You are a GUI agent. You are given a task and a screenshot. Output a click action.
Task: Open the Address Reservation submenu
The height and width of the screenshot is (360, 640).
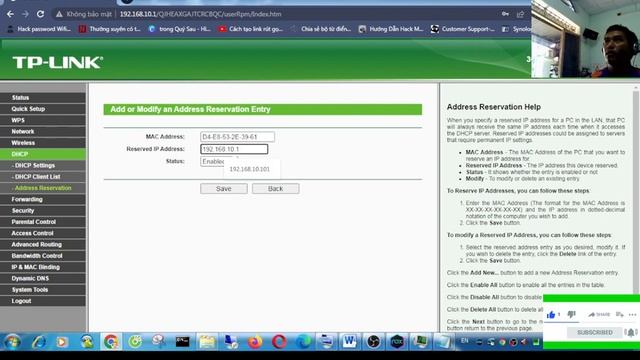pos(43,188)
